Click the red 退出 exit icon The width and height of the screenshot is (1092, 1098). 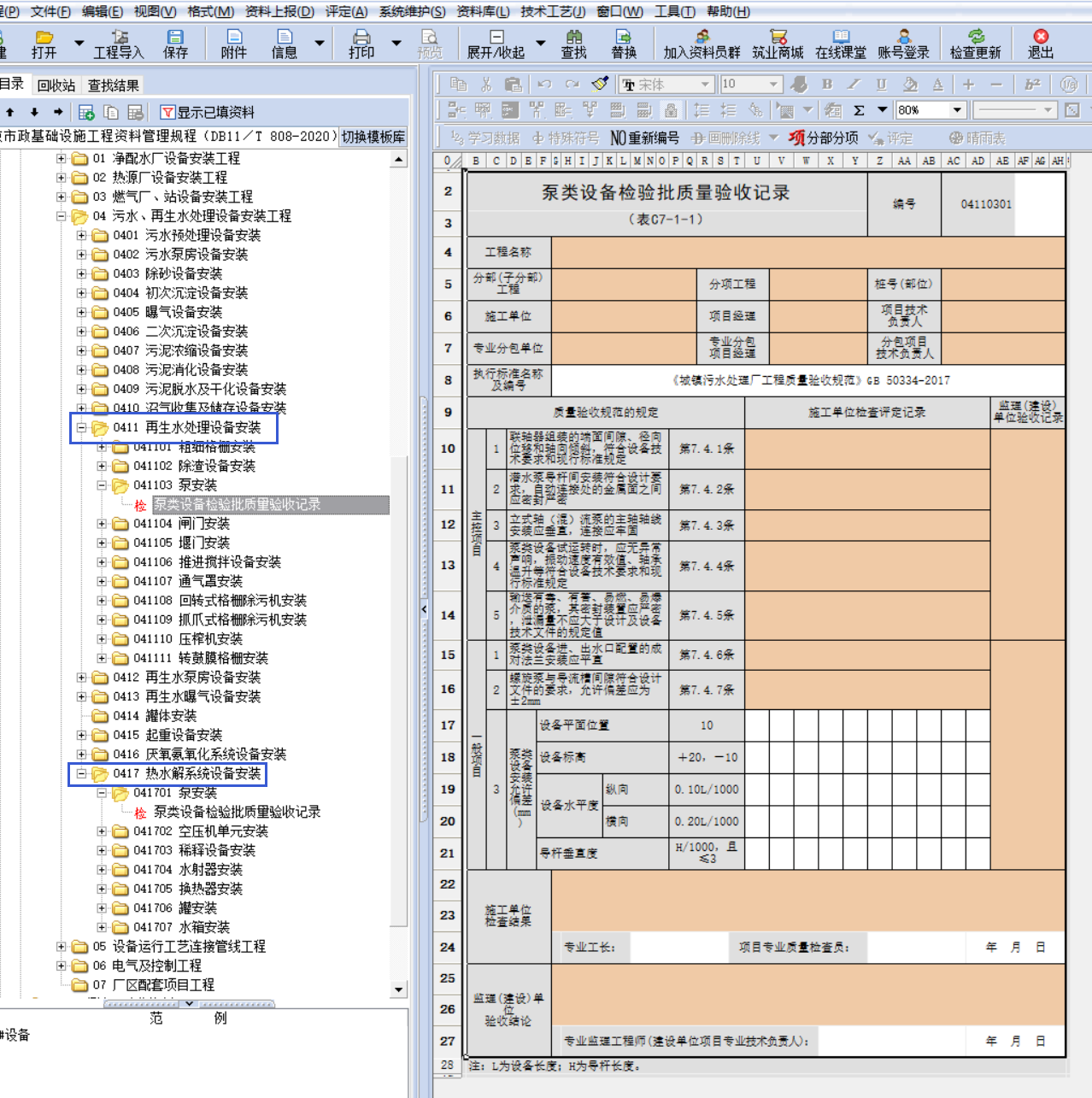pos(1041,37)
